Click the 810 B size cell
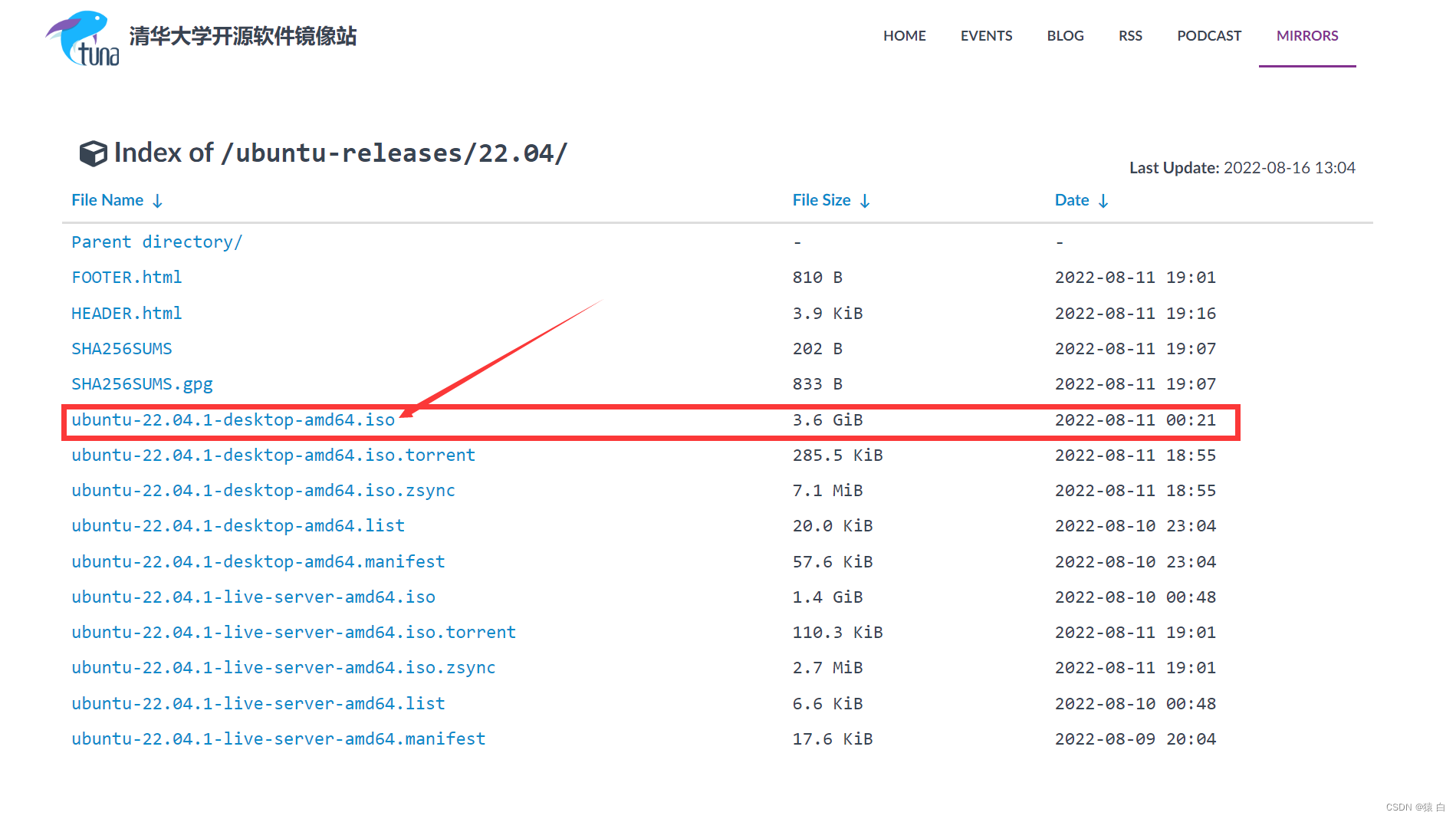The width and height of the screenshot is (1456, 819). tap(817, 278)
